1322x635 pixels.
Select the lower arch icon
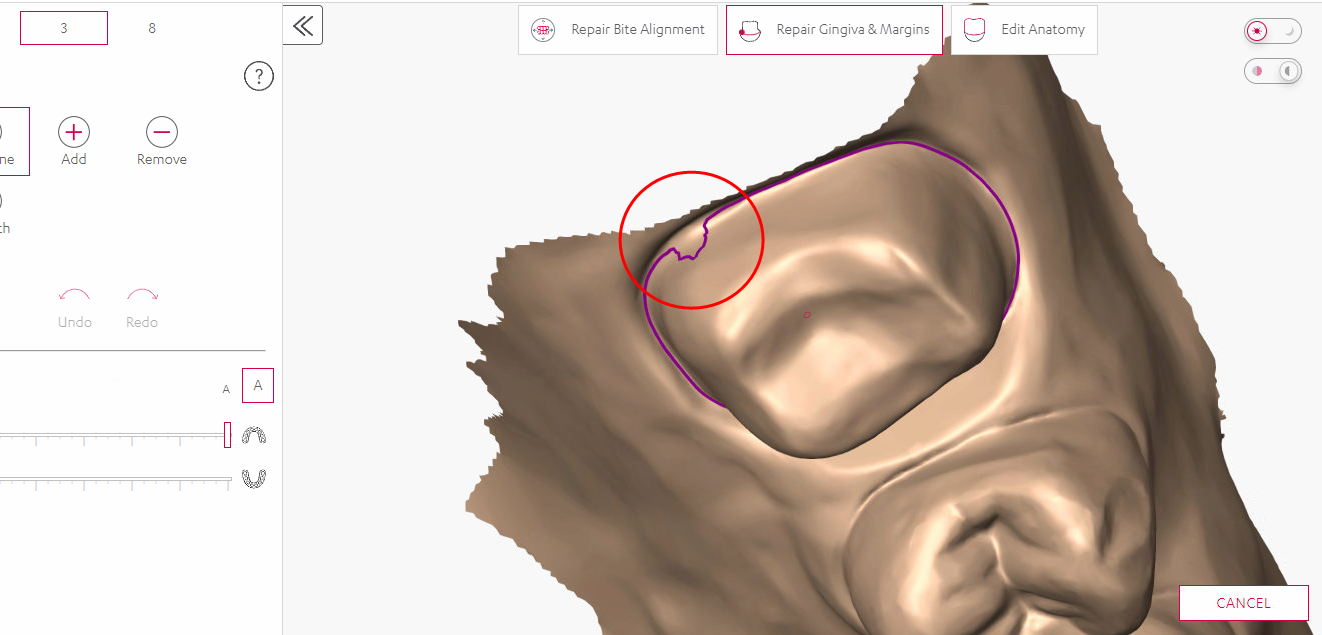click(255, 477)
